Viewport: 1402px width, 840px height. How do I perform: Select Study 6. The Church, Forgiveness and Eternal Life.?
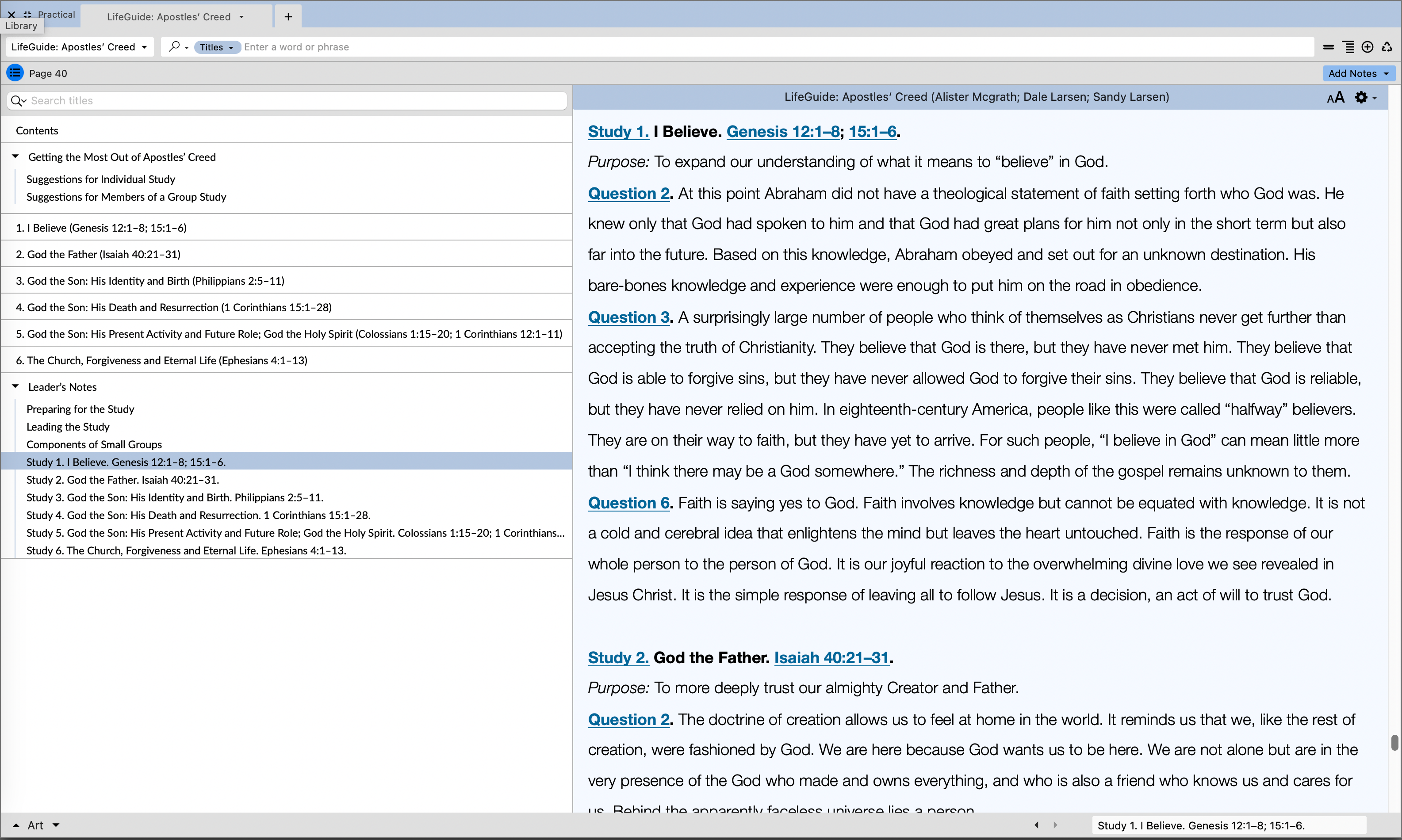coord(186,550)
